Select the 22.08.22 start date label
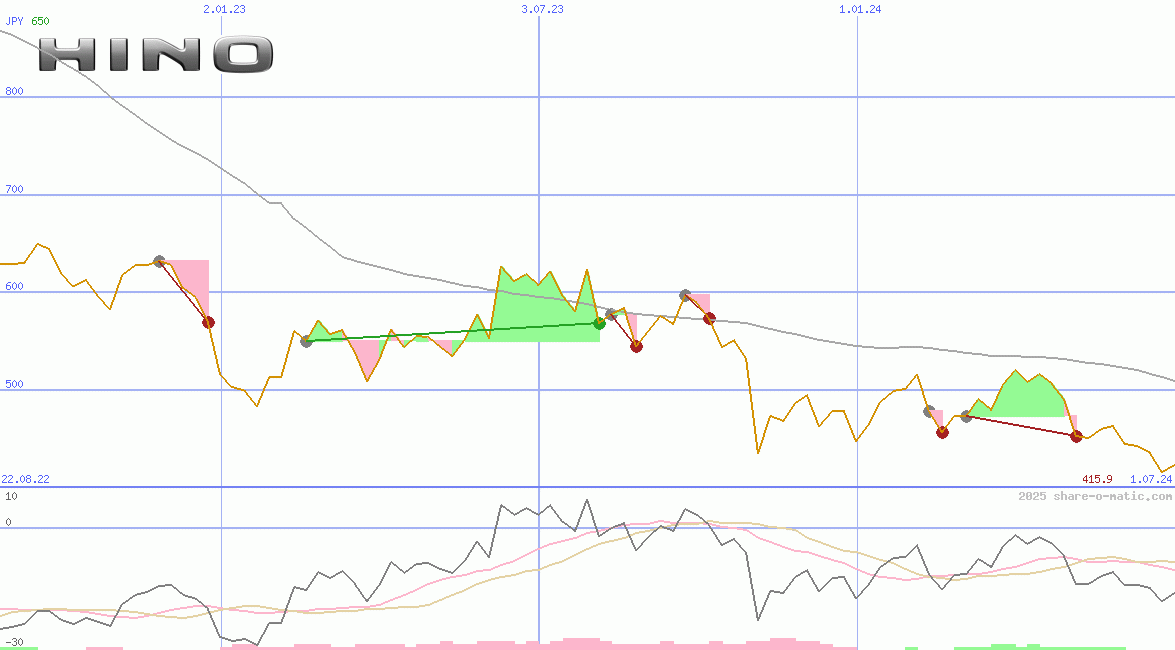The height and width of the screenshot is (650, 1175). pyautogui.click(x=25, y=479)
